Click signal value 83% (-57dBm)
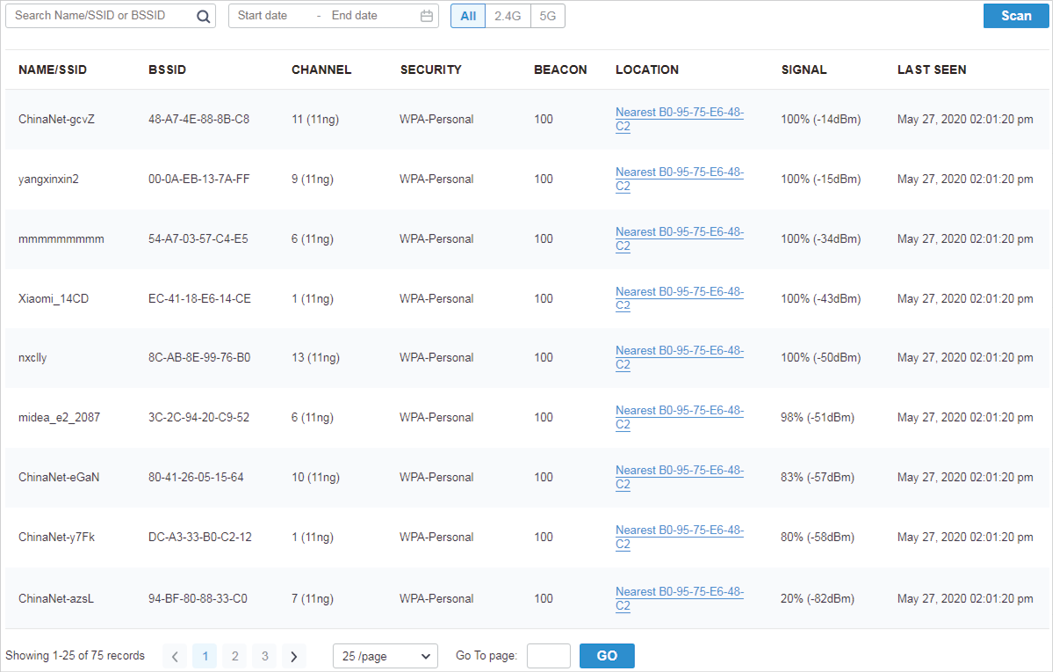The image size is (1053, 672). [x=817, y=477]
